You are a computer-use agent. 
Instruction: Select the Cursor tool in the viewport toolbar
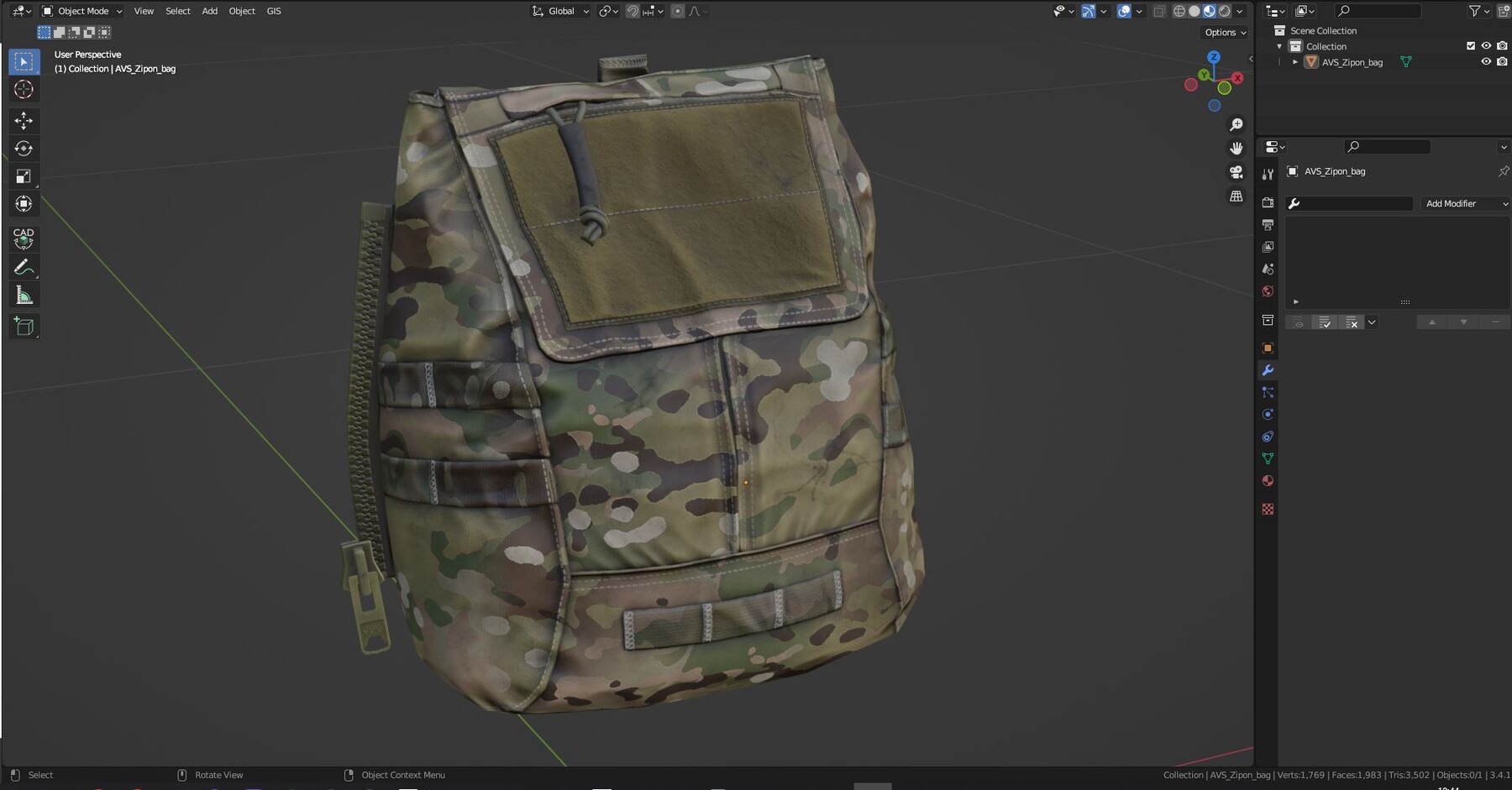[24, 88]
